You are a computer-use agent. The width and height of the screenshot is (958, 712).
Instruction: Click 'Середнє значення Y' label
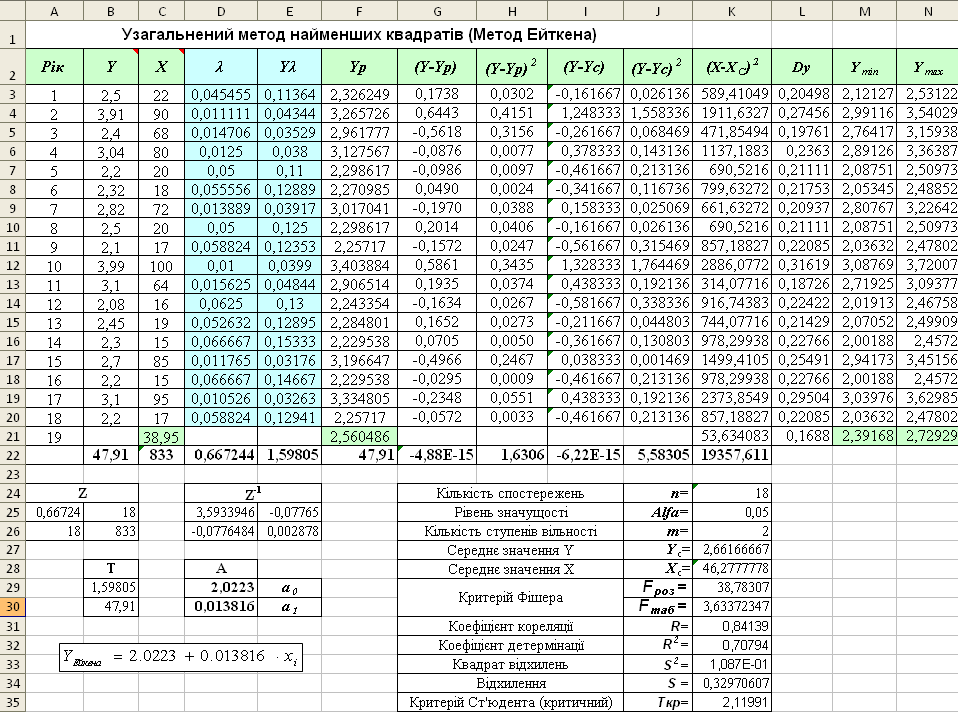(x=510, y=550)
